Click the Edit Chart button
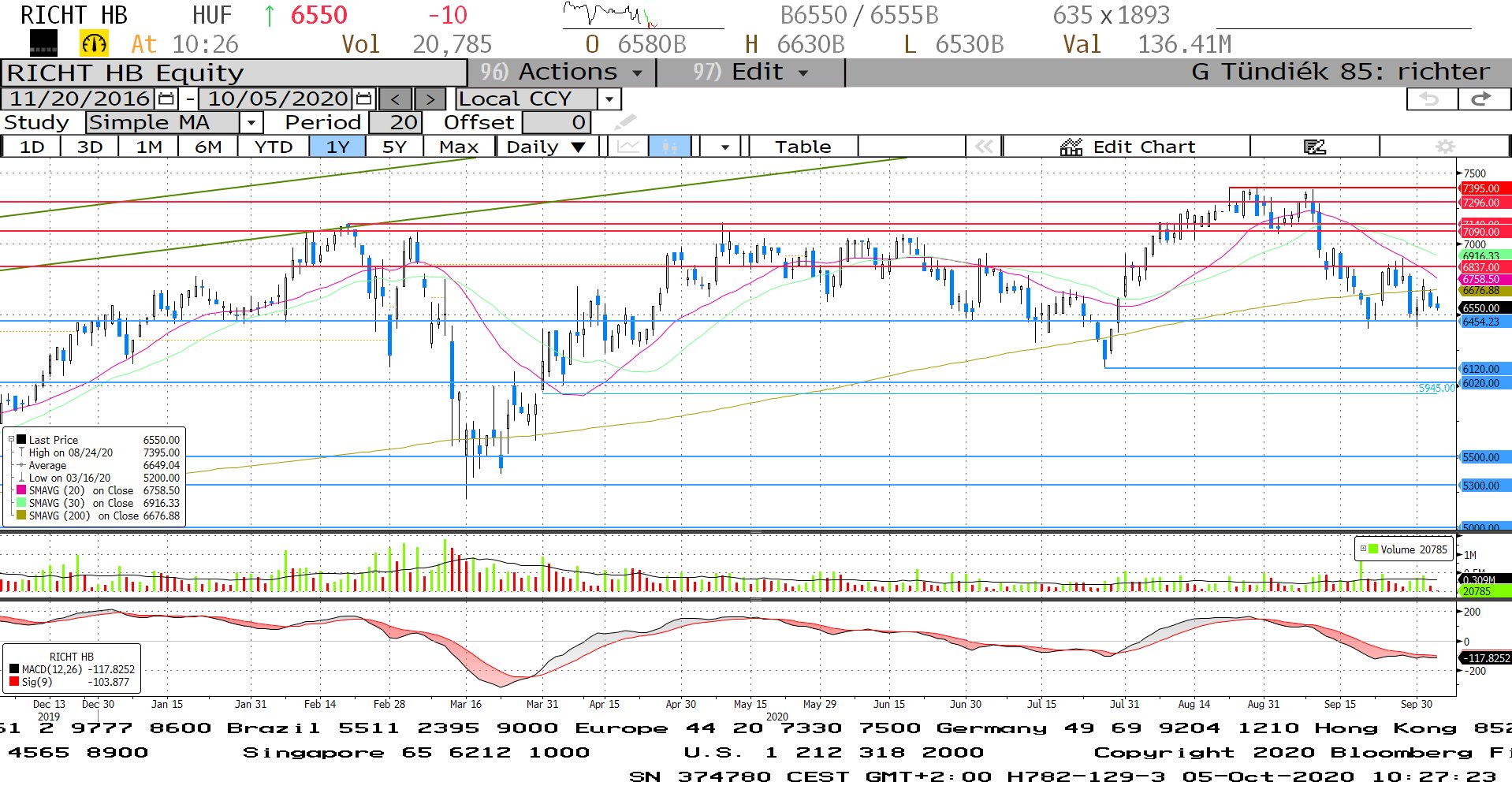The height and width of the screenshot is (808, 1512). coord(1127,147)
